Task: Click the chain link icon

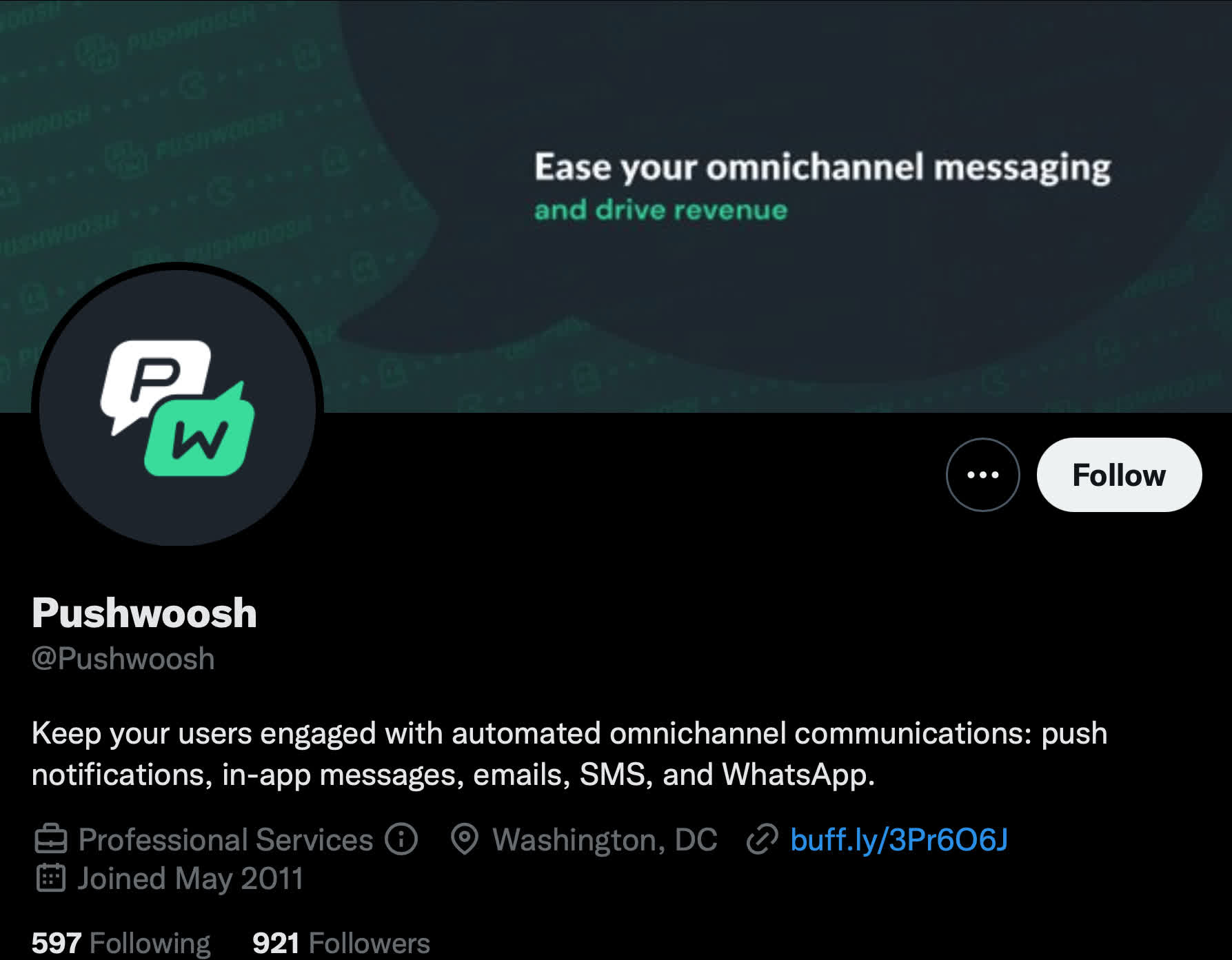Action: (762, 839)
